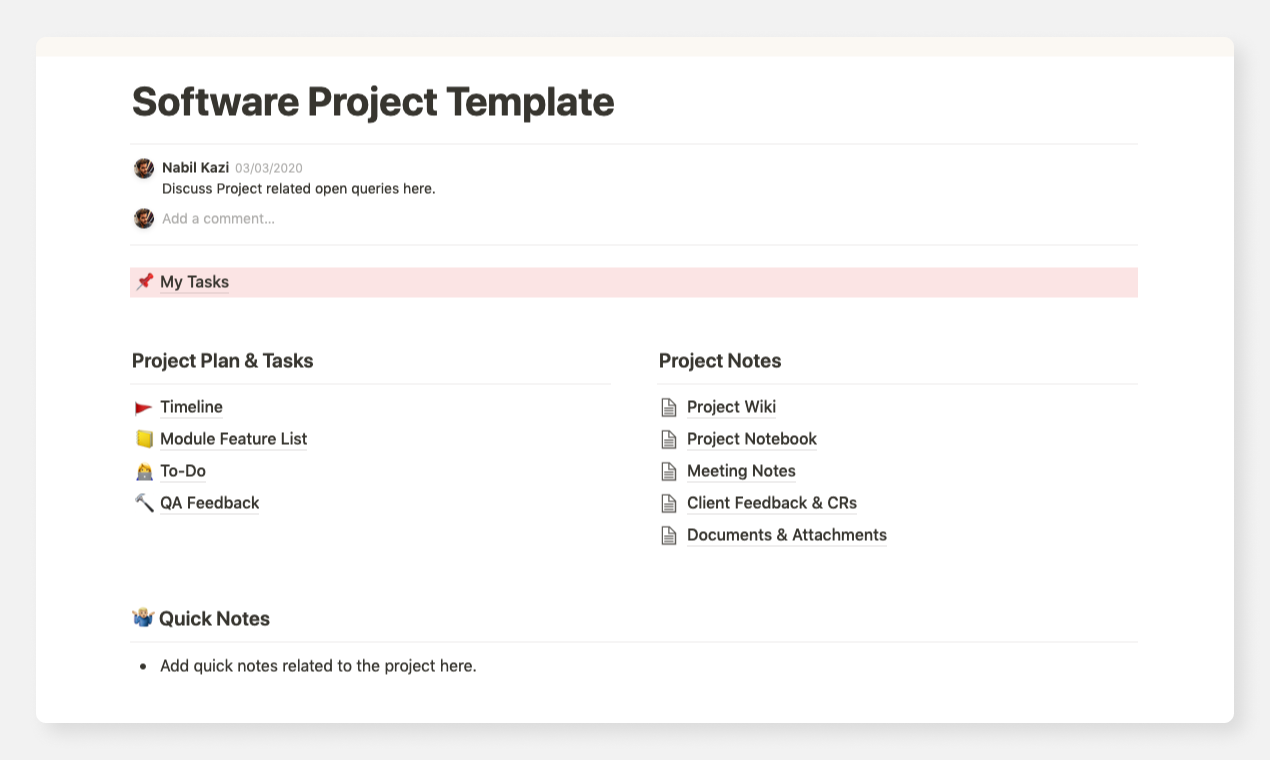Click the flag icon beside Timeline
Image resolution: width=1270 pixels, height=760 pixels.
pyautogui.click(x=144, y=406)
